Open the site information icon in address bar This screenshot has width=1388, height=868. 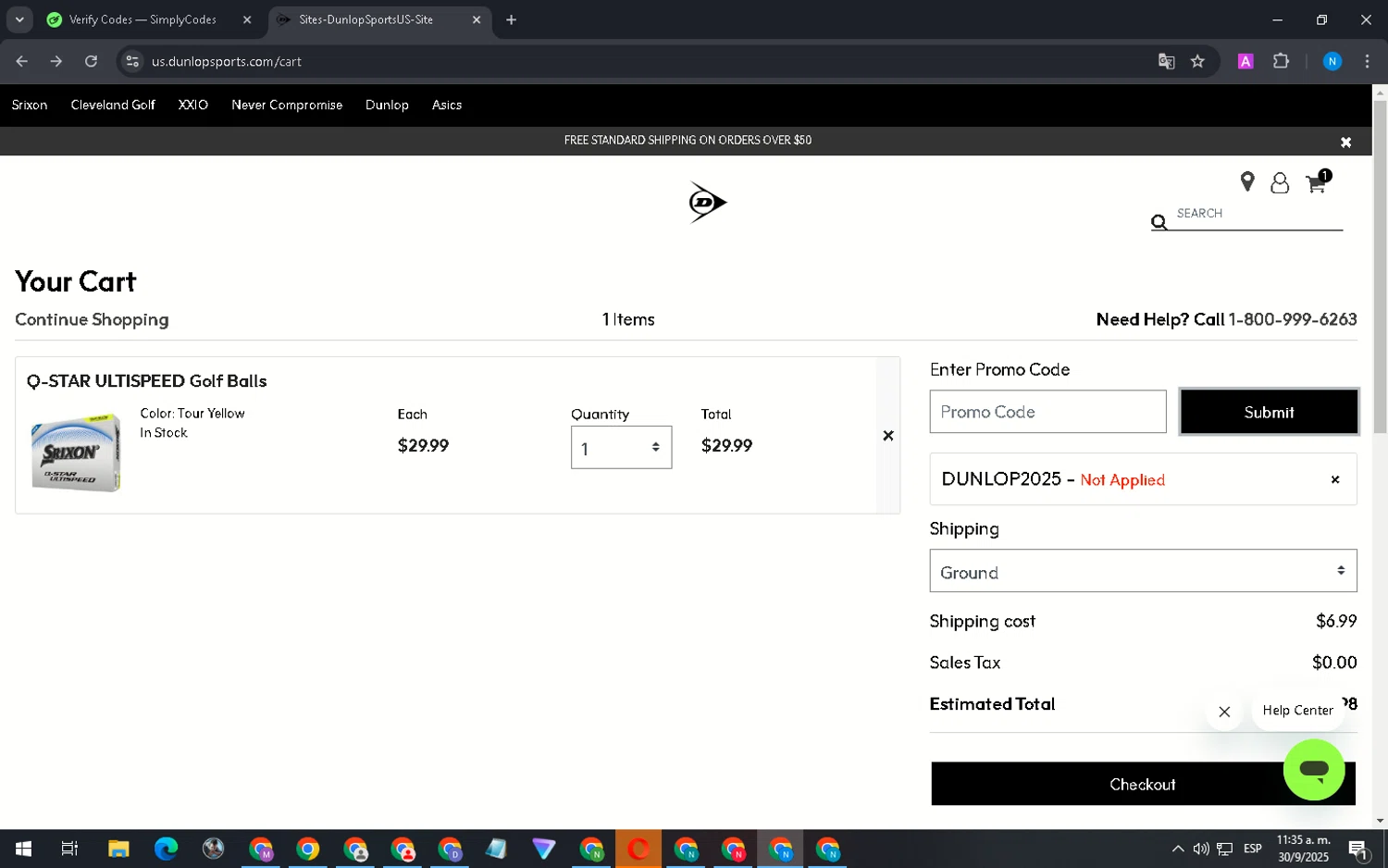[132, 61]
